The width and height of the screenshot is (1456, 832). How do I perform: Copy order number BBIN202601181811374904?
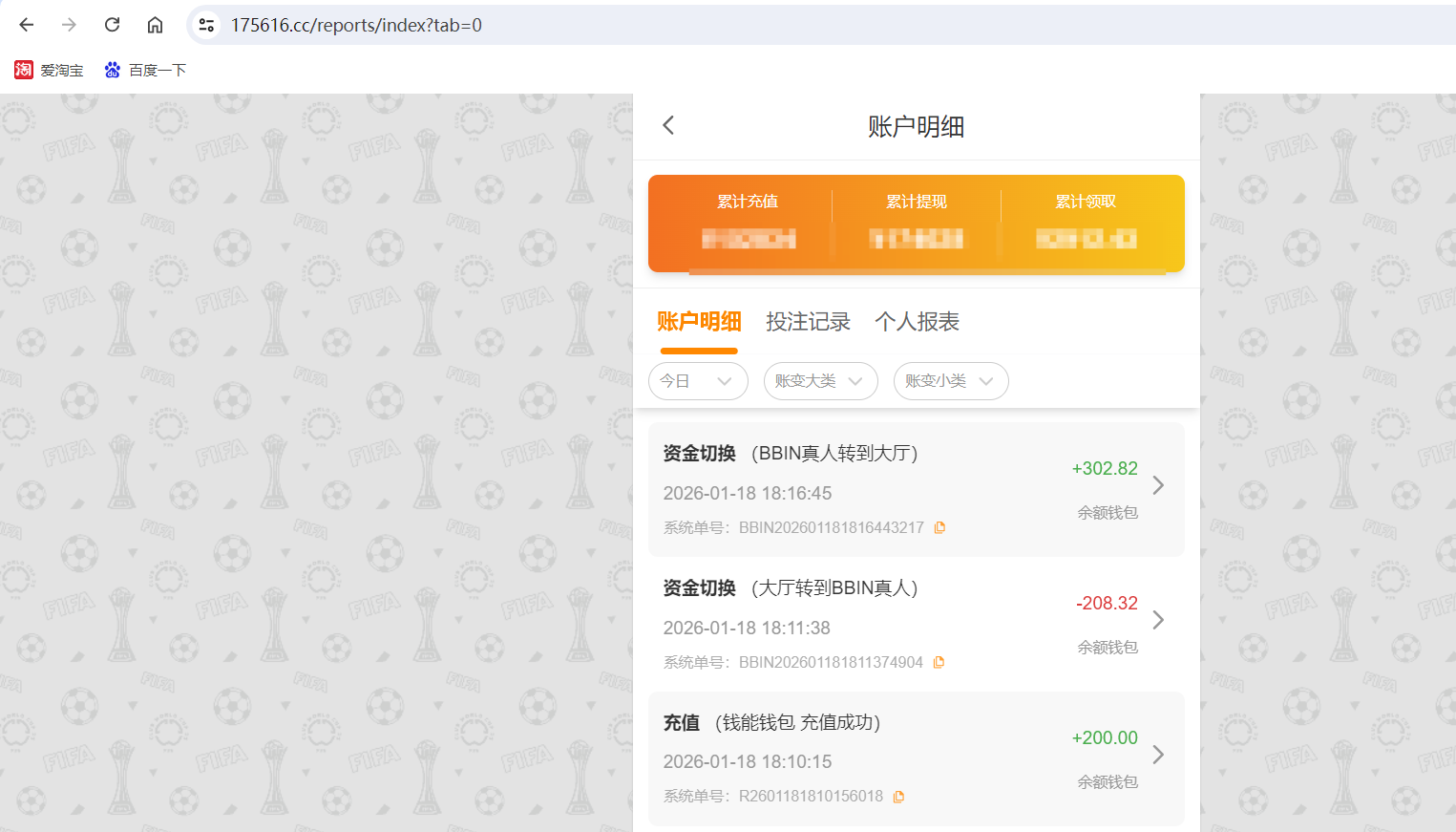[x=939, y=661]
